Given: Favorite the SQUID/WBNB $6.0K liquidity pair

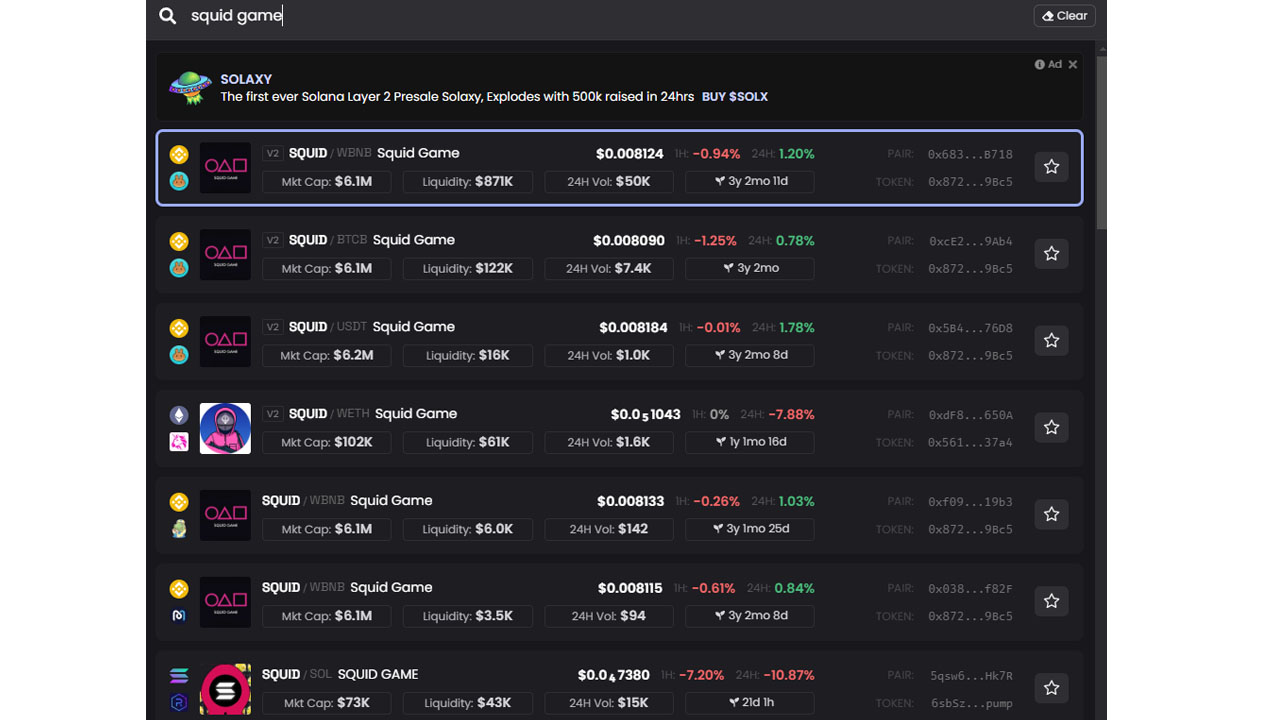Looking at the screenshot, I should coord(1051,515).
